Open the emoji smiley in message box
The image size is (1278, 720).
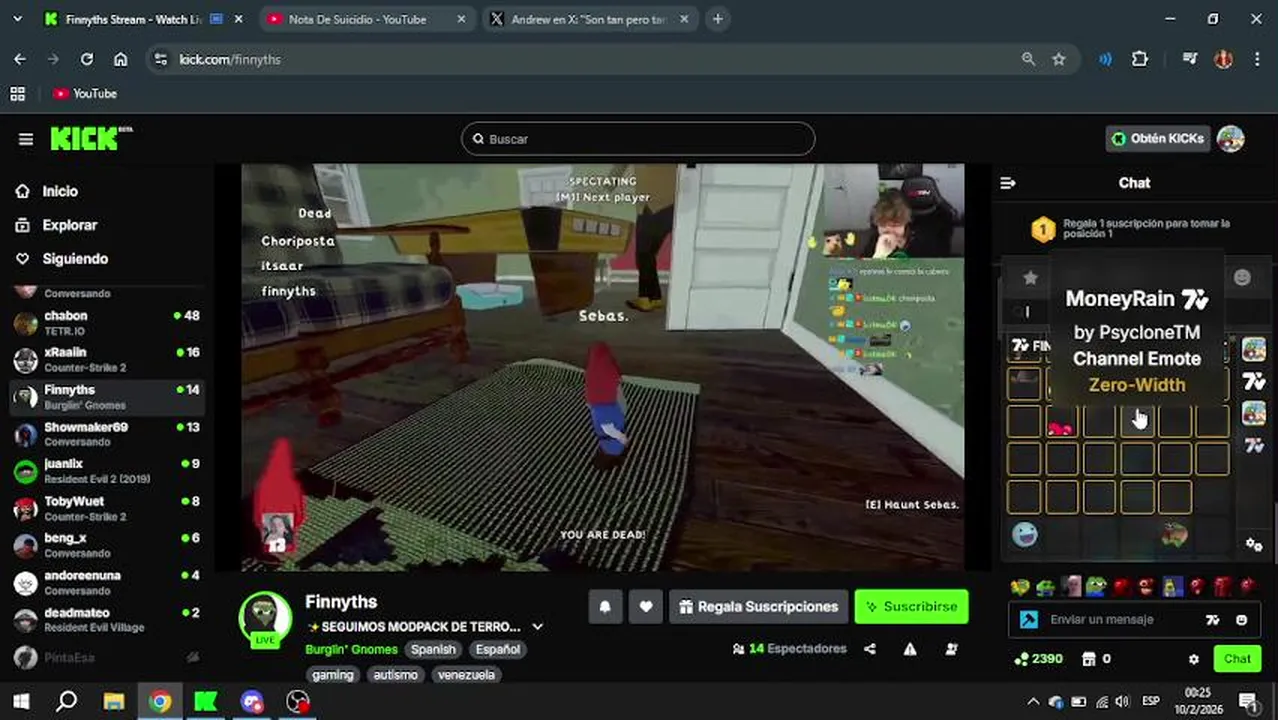pos(1241,620)
